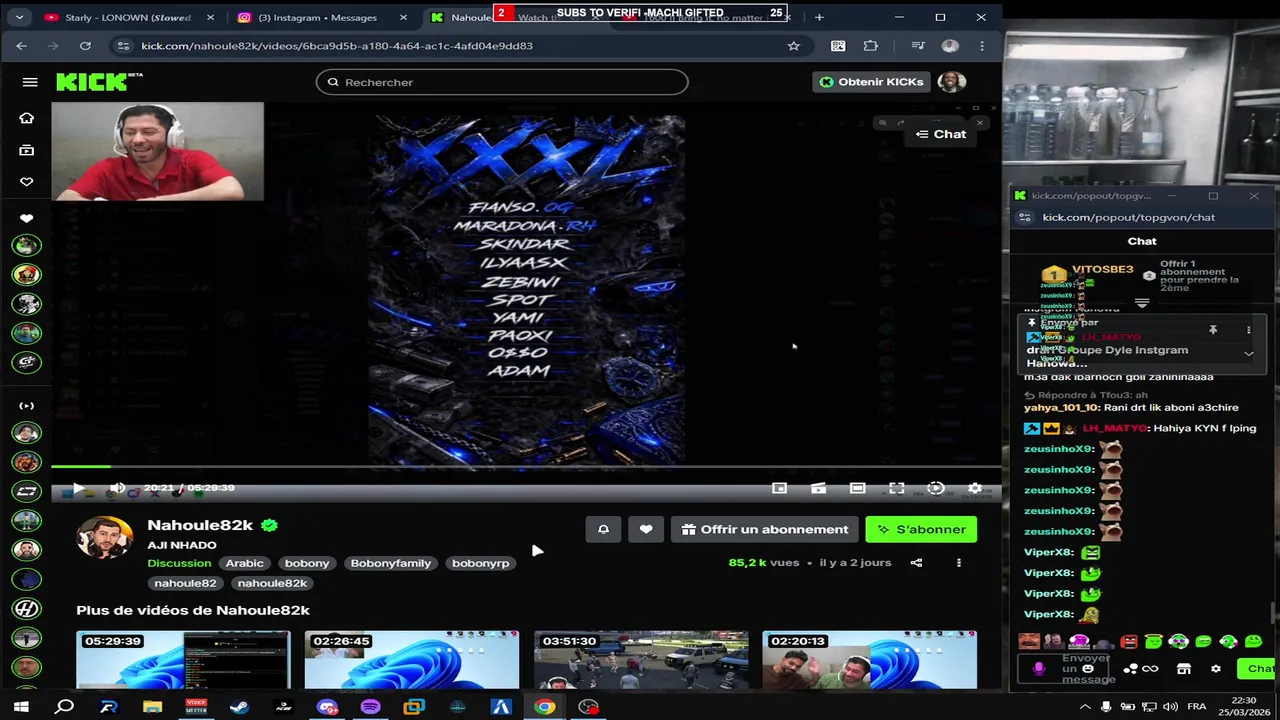The image size is (1280, 720).
Task: Unpin the message with the pin icon
Action: tap(1213, 330)
